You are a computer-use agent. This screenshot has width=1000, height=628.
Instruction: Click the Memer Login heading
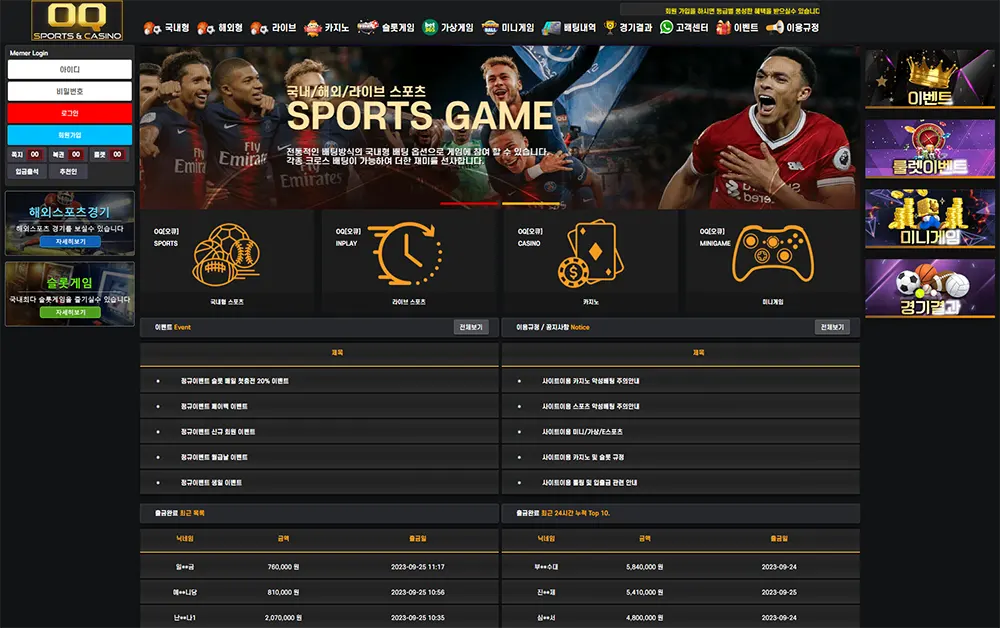pos(29,53)
